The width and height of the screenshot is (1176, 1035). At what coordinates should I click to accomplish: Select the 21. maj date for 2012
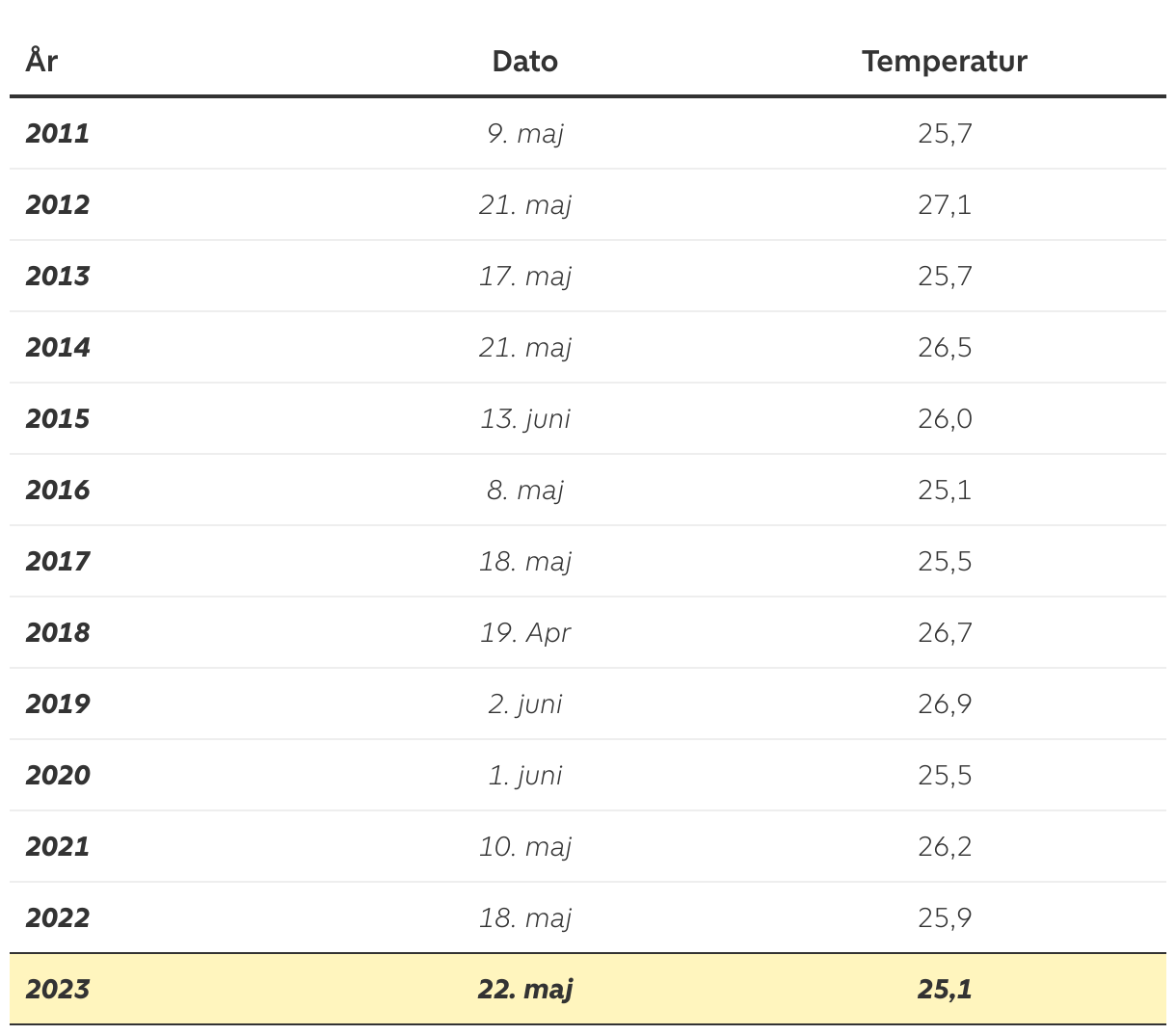click(524, 204)
